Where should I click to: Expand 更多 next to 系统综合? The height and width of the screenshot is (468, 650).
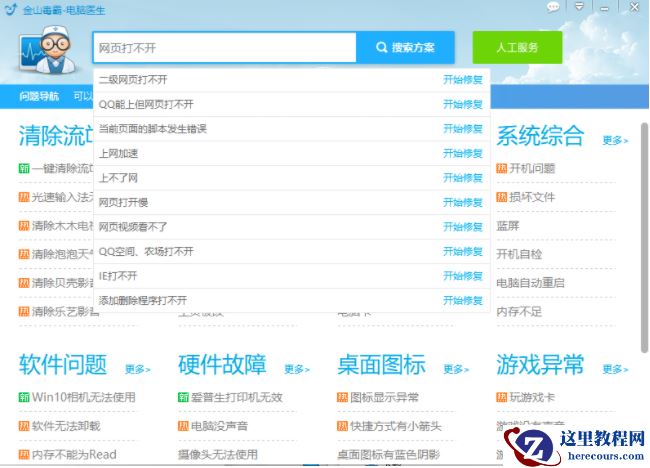pyautogui.click(x=615, y=141)
